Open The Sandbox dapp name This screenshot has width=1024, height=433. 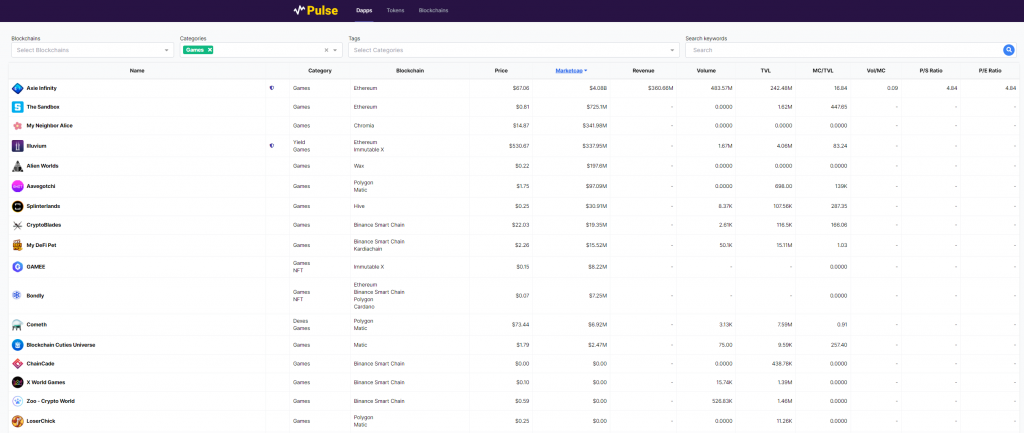[42, 106]
